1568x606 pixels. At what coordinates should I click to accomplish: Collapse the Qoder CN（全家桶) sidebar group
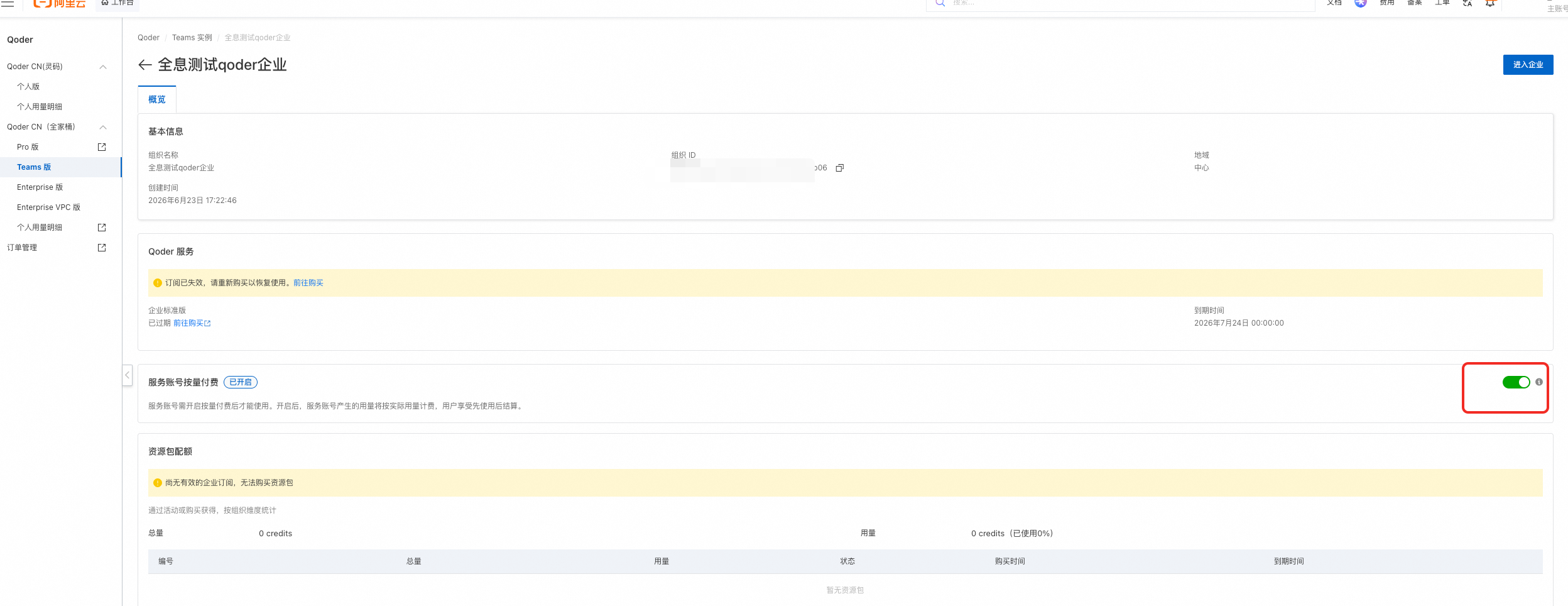coord(103,127)
